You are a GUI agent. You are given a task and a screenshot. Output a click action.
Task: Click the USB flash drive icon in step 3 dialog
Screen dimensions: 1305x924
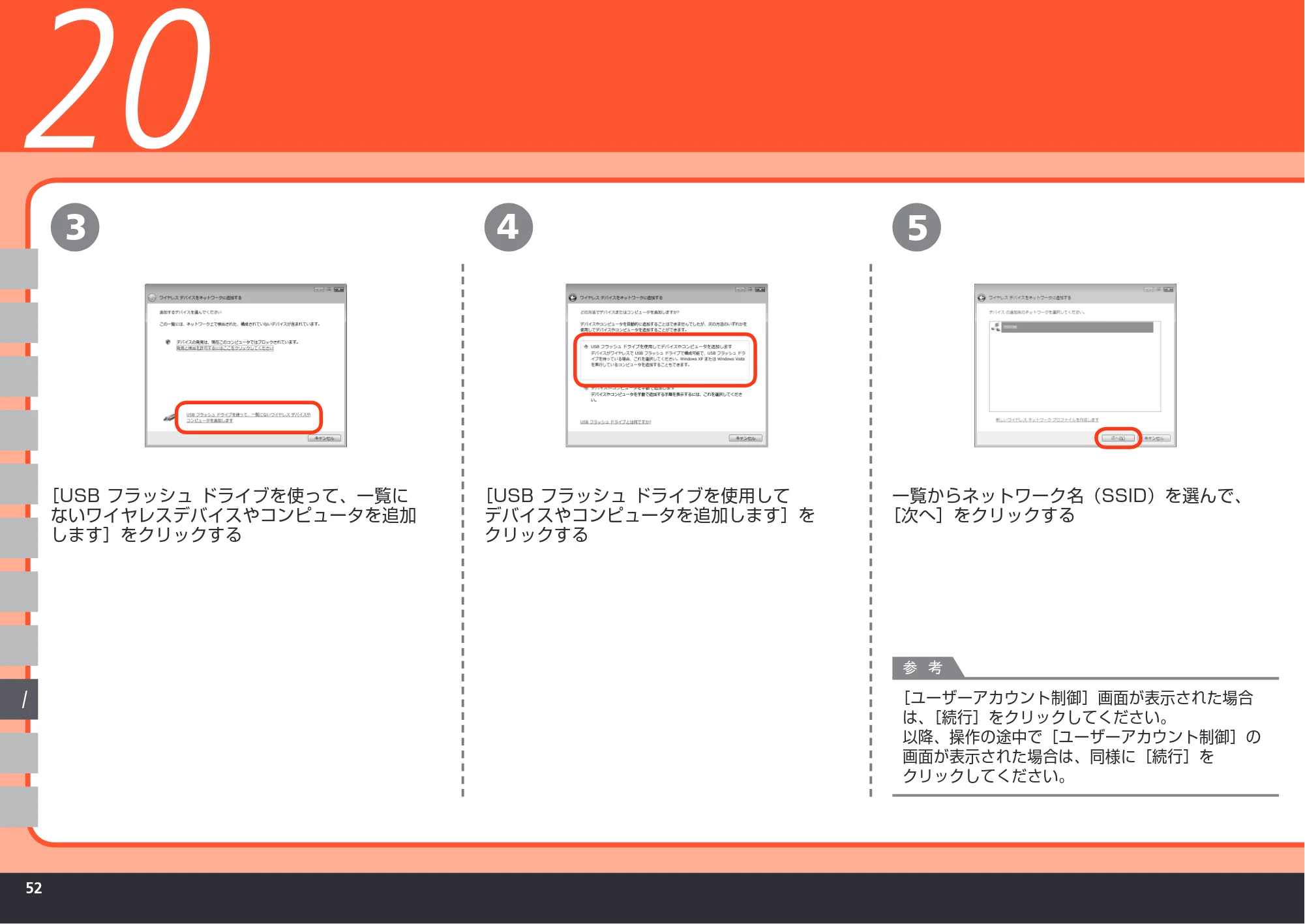pos(169,416)
